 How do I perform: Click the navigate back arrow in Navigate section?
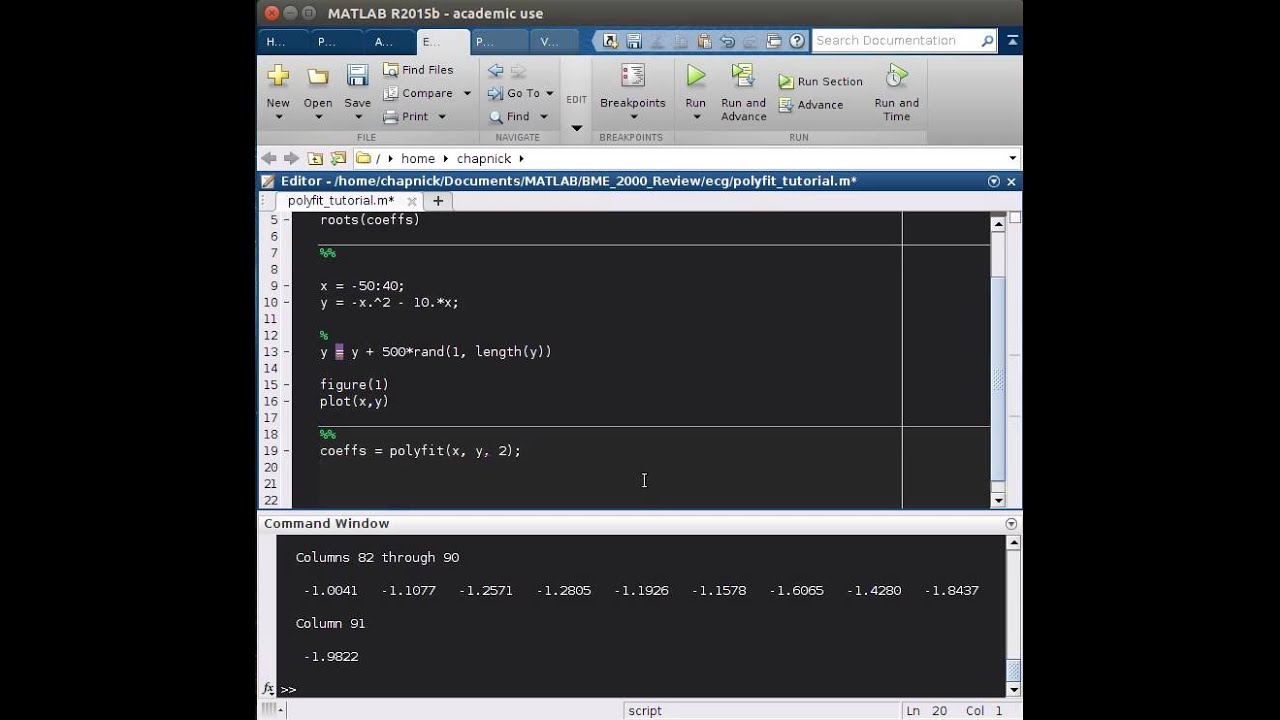coord(495,70)
